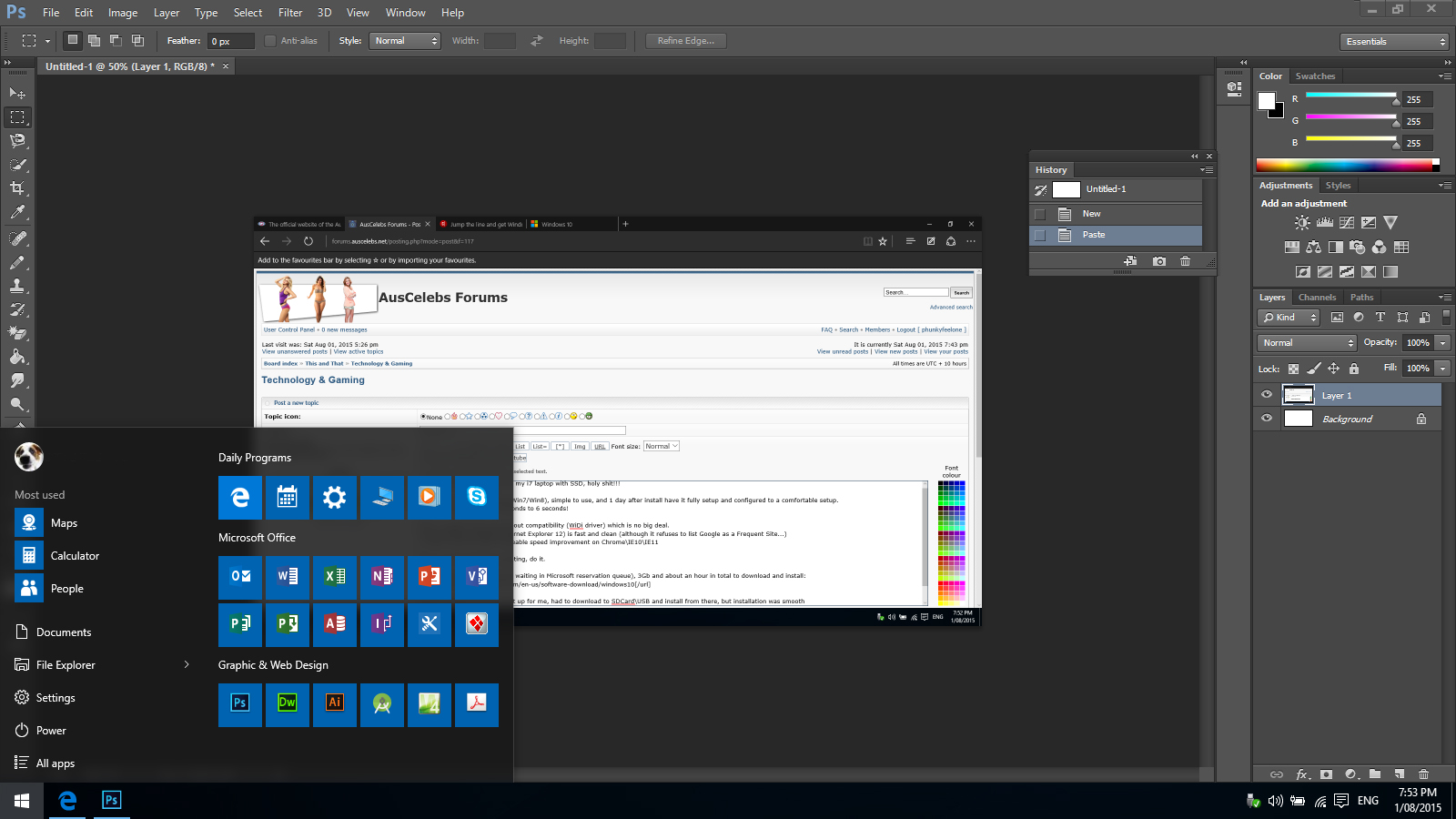Open the layer Opacity dropdown arrow
1456x819 pixels.
pos(1442,343)
